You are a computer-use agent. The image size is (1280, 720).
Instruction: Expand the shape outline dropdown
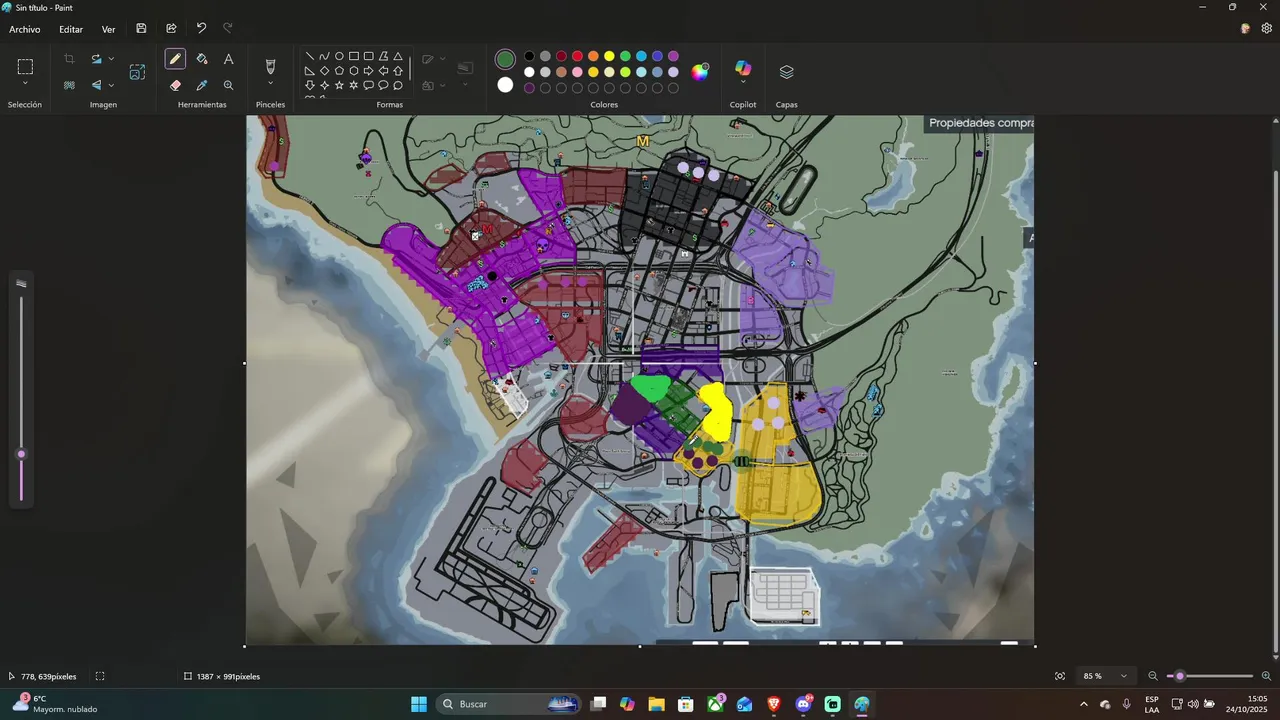click(443, 59)
